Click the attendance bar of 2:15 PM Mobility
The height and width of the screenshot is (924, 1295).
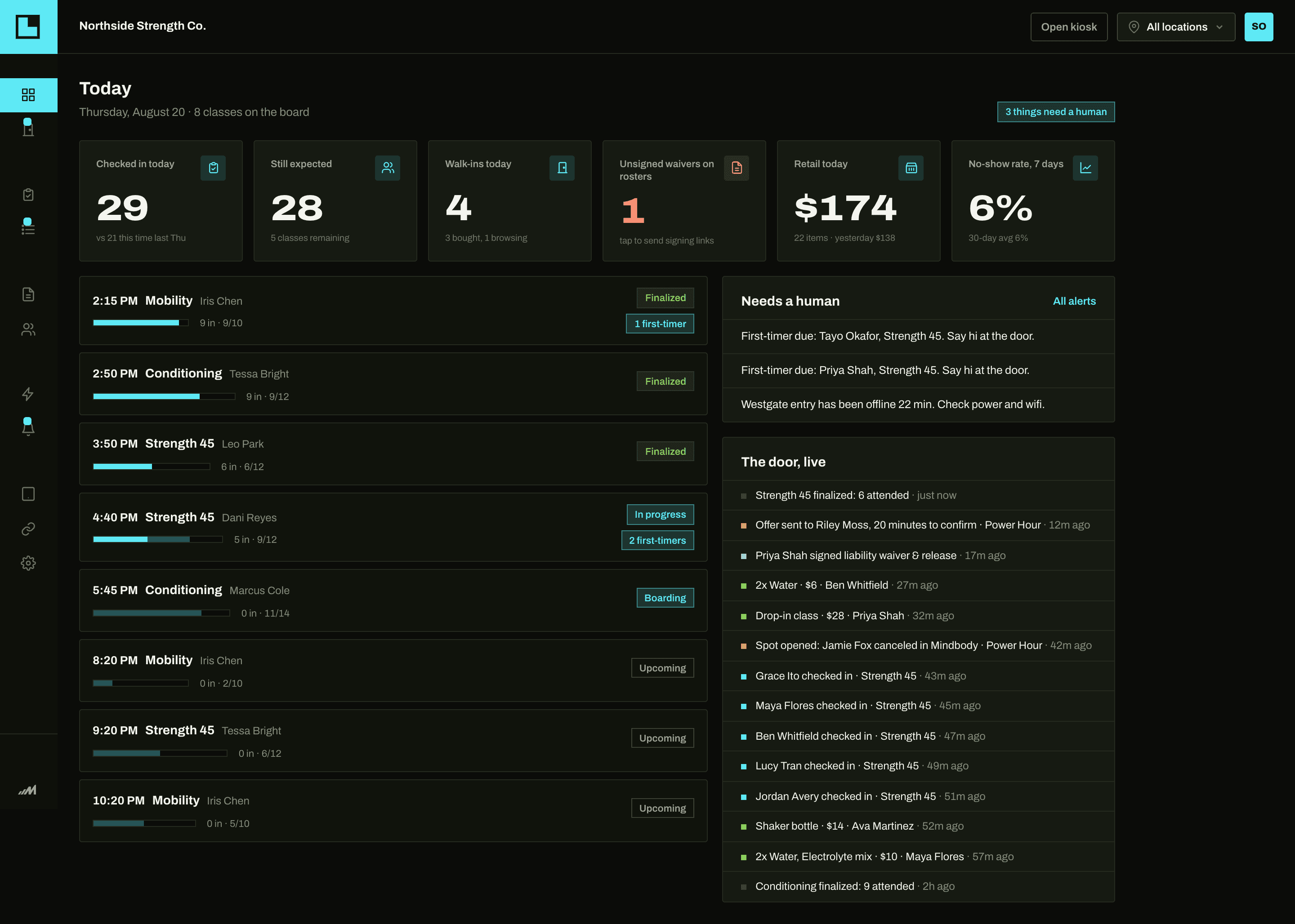pos(141,323)
